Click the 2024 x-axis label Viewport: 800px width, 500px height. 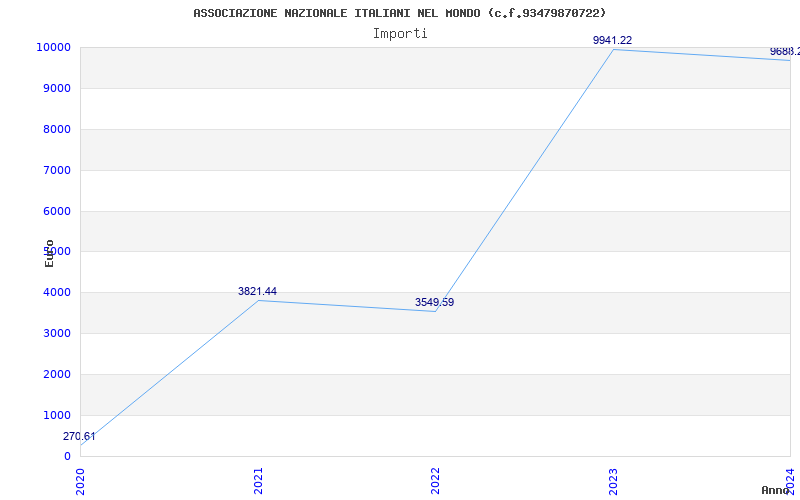pyautogui.click(x=790, y=481)
